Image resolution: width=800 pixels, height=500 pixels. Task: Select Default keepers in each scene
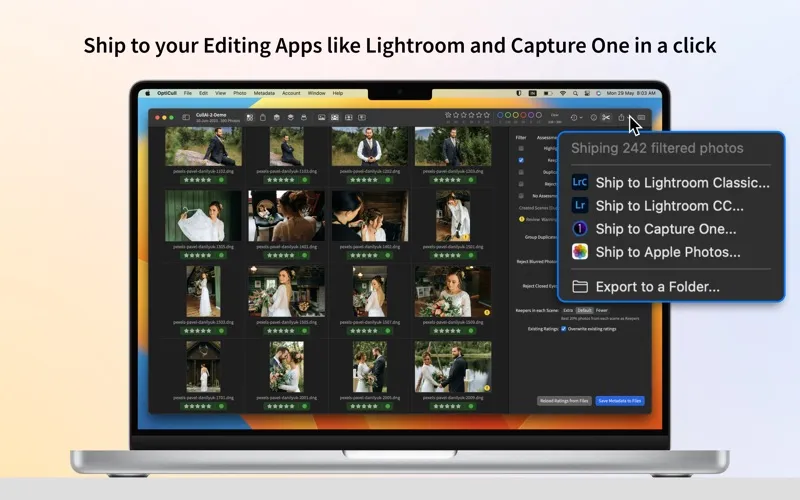point(585,310)
